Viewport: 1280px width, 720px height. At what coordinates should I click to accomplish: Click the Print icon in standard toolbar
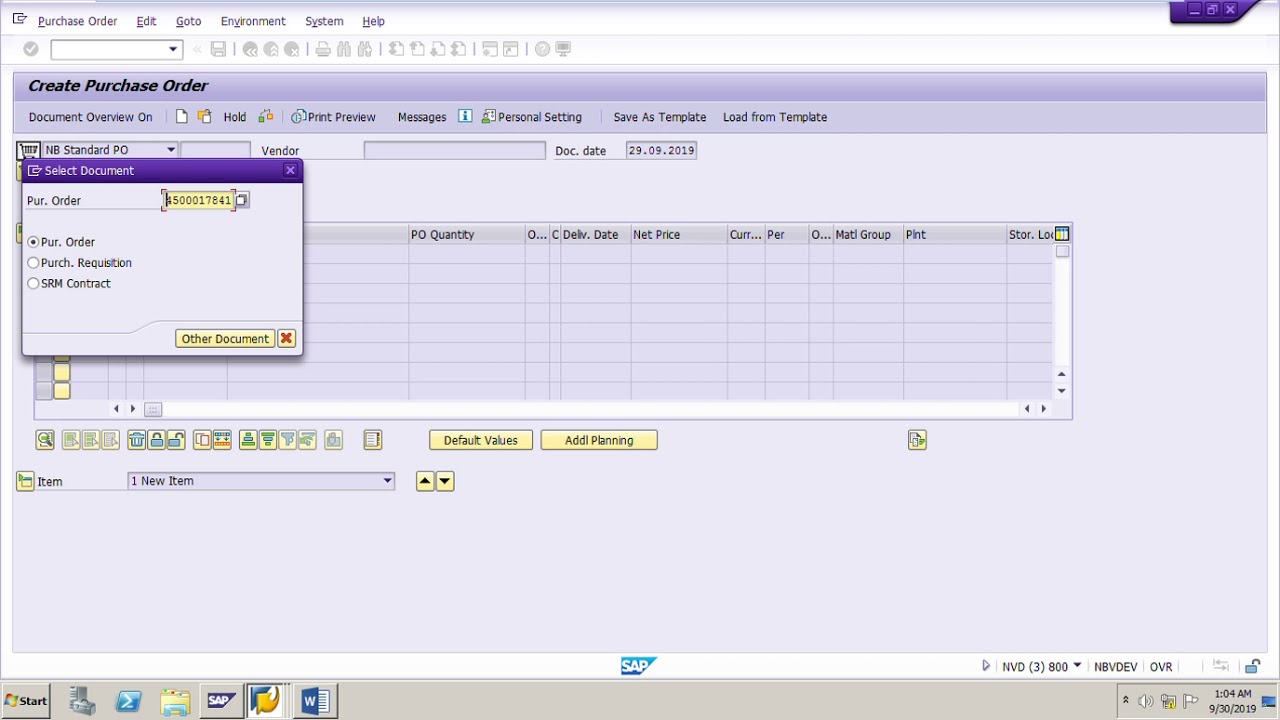(x=323, y=49)
